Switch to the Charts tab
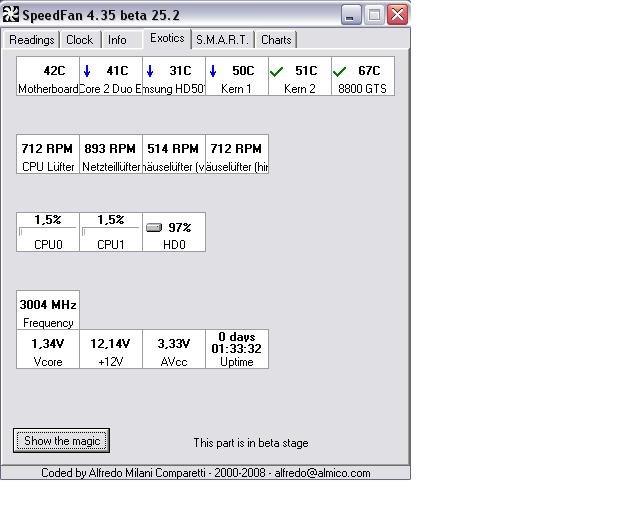640x512 pixels. [276, 40]
